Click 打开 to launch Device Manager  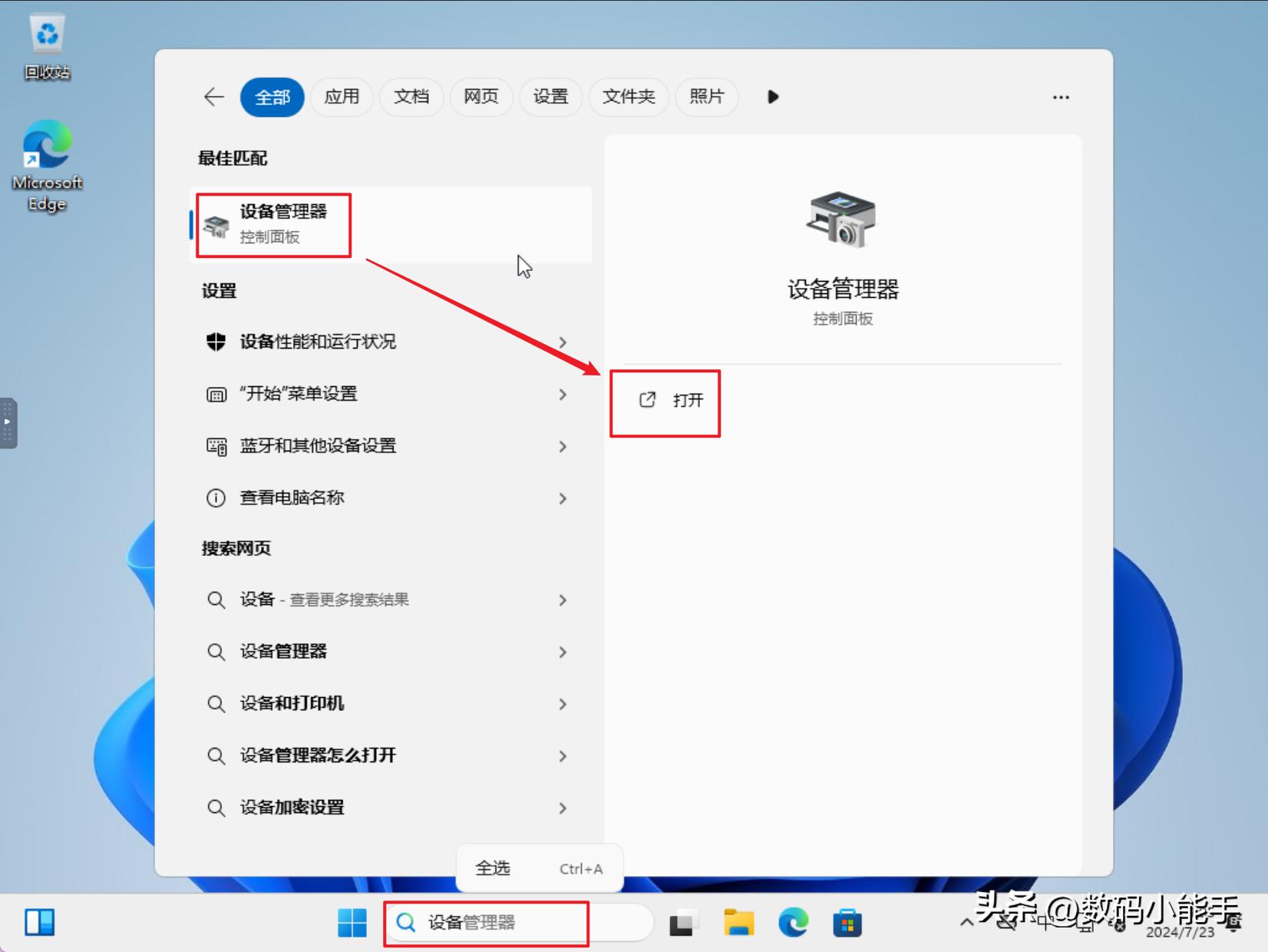click(672, 400)
